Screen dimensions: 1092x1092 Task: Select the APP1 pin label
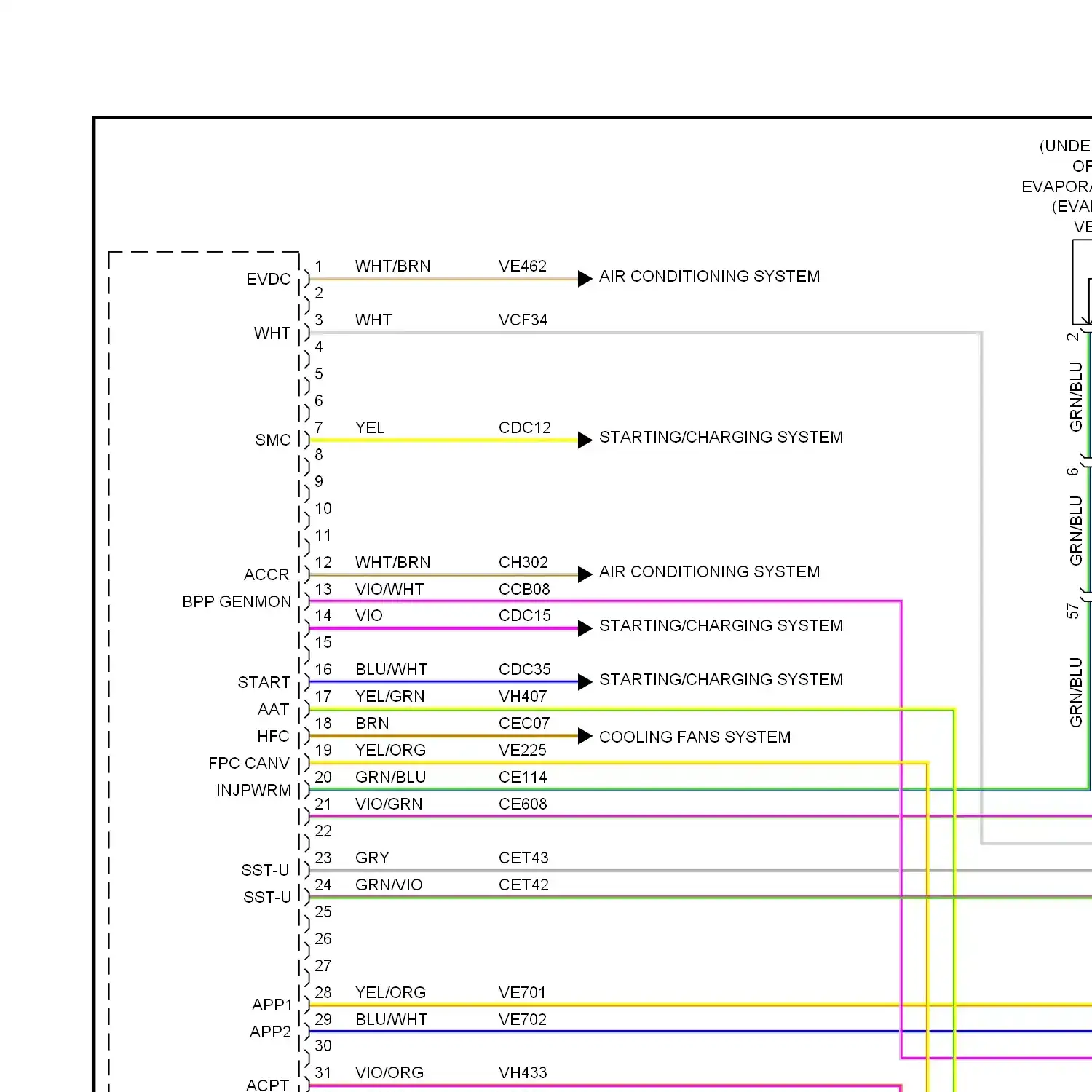coord(272,1005)
